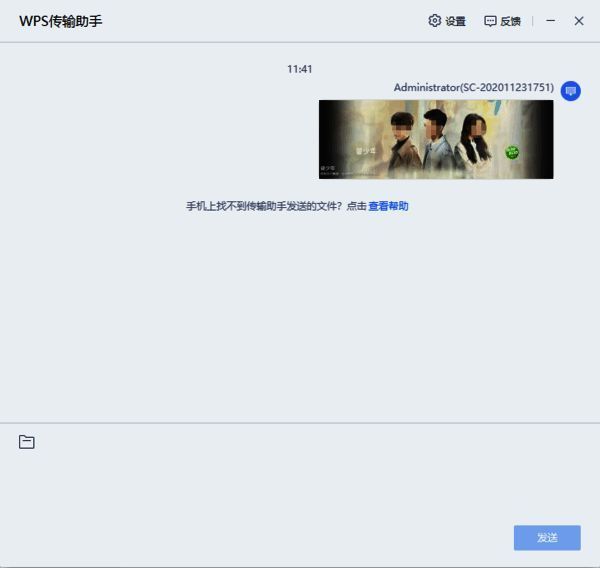Click into the message input area
This screenshot has width=600, height=568.
300,486
